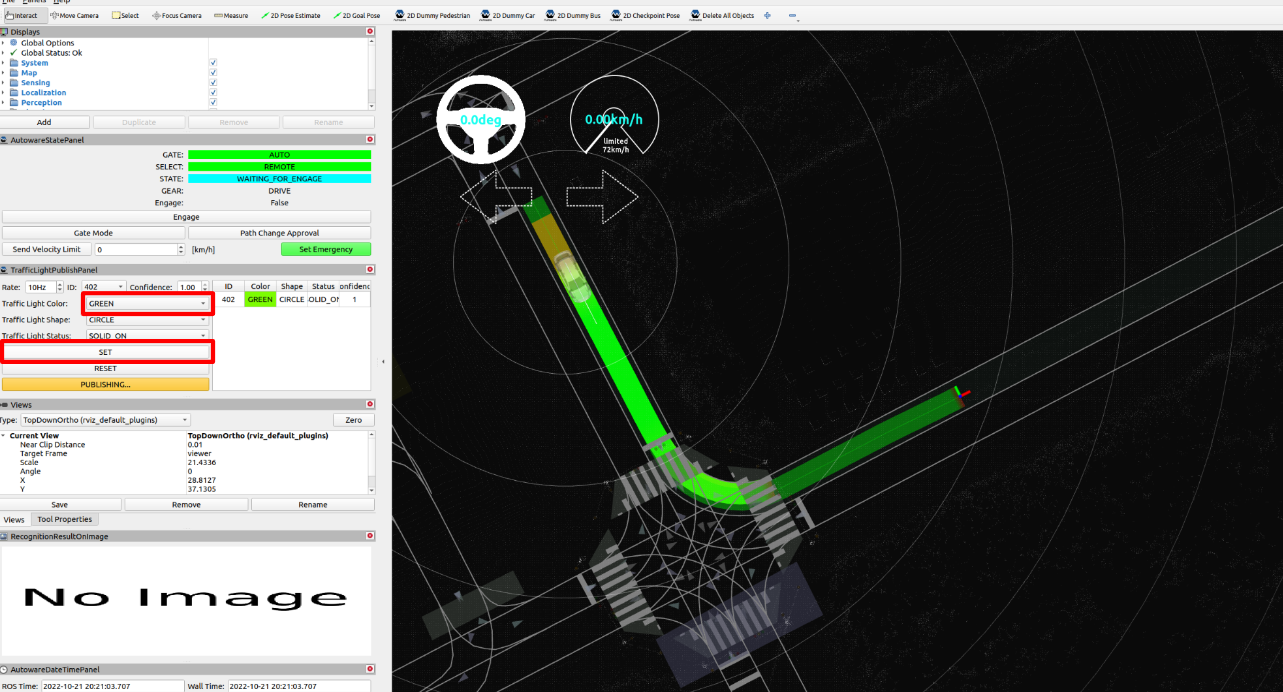Expand the Localization tree item
Viewport: 1283px width, 692px height.
(x=4, y=93)
